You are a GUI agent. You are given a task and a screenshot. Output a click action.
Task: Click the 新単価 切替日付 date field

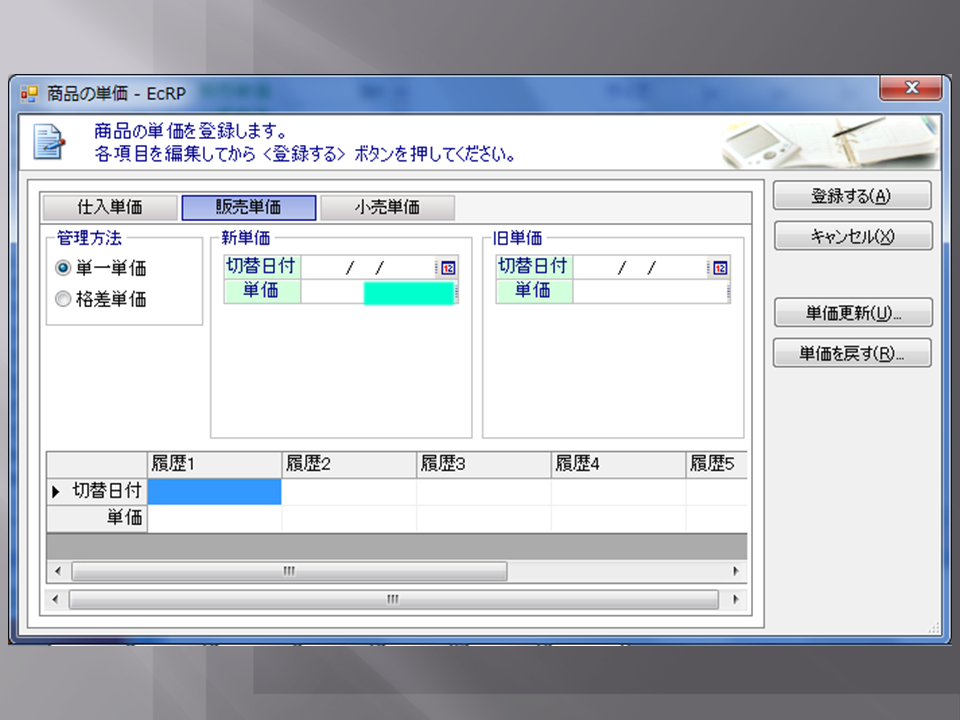368,268
